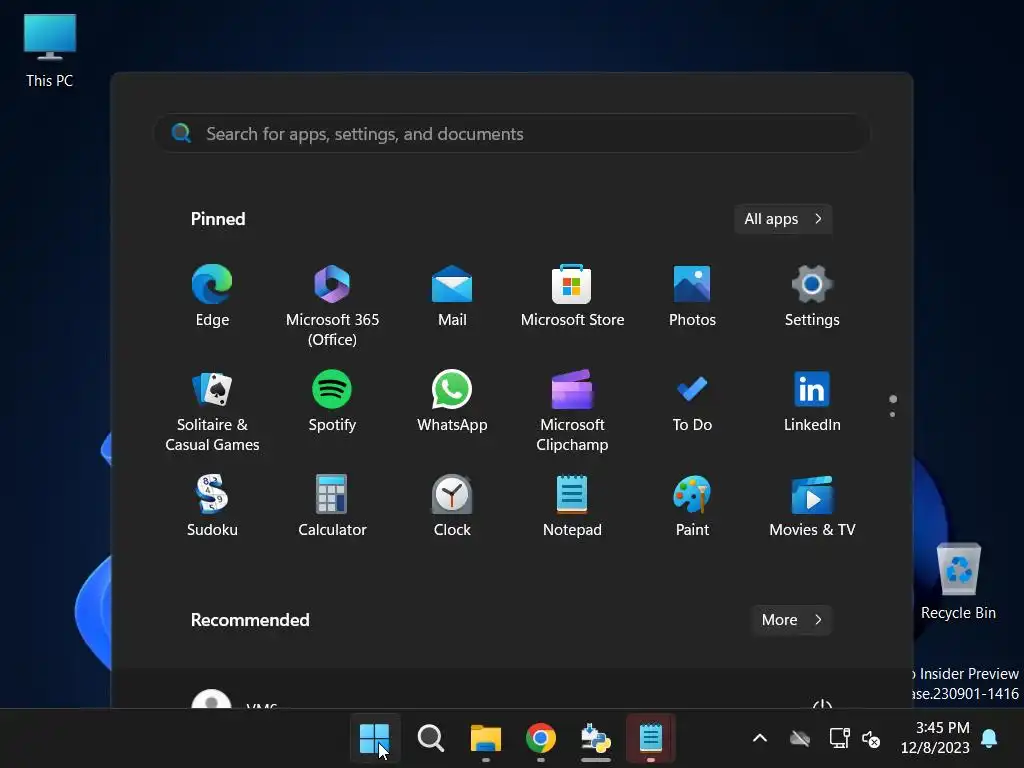Open File Explorer from the taskbar
Screen dimensions: 1024x768
pos(485,738)
